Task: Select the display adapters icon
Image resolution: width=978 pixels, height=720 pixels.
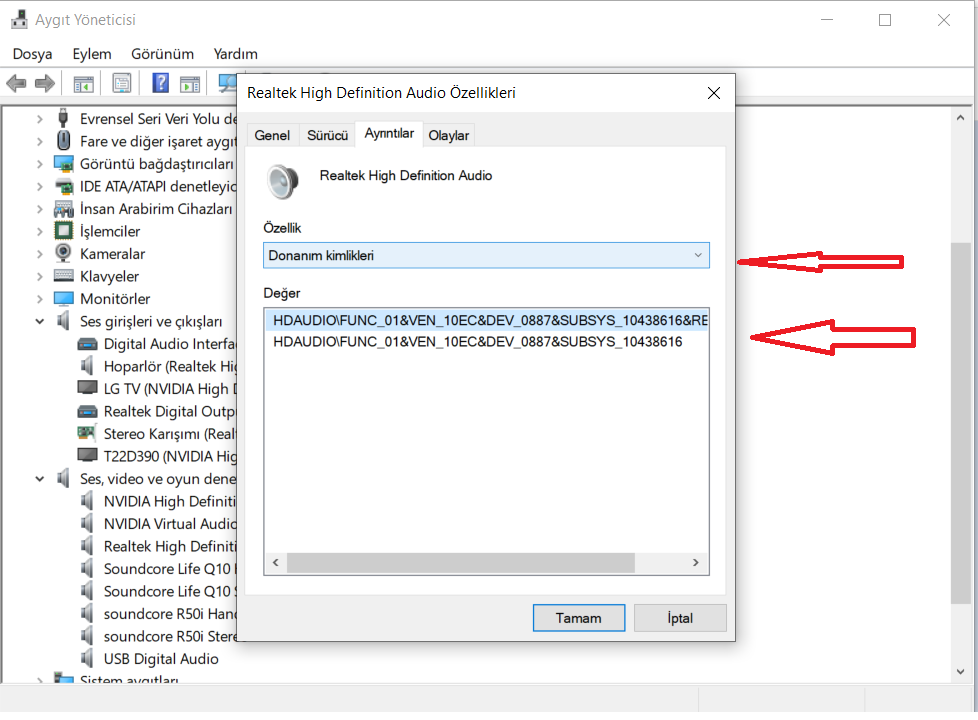Action: (x=64, y=164)
